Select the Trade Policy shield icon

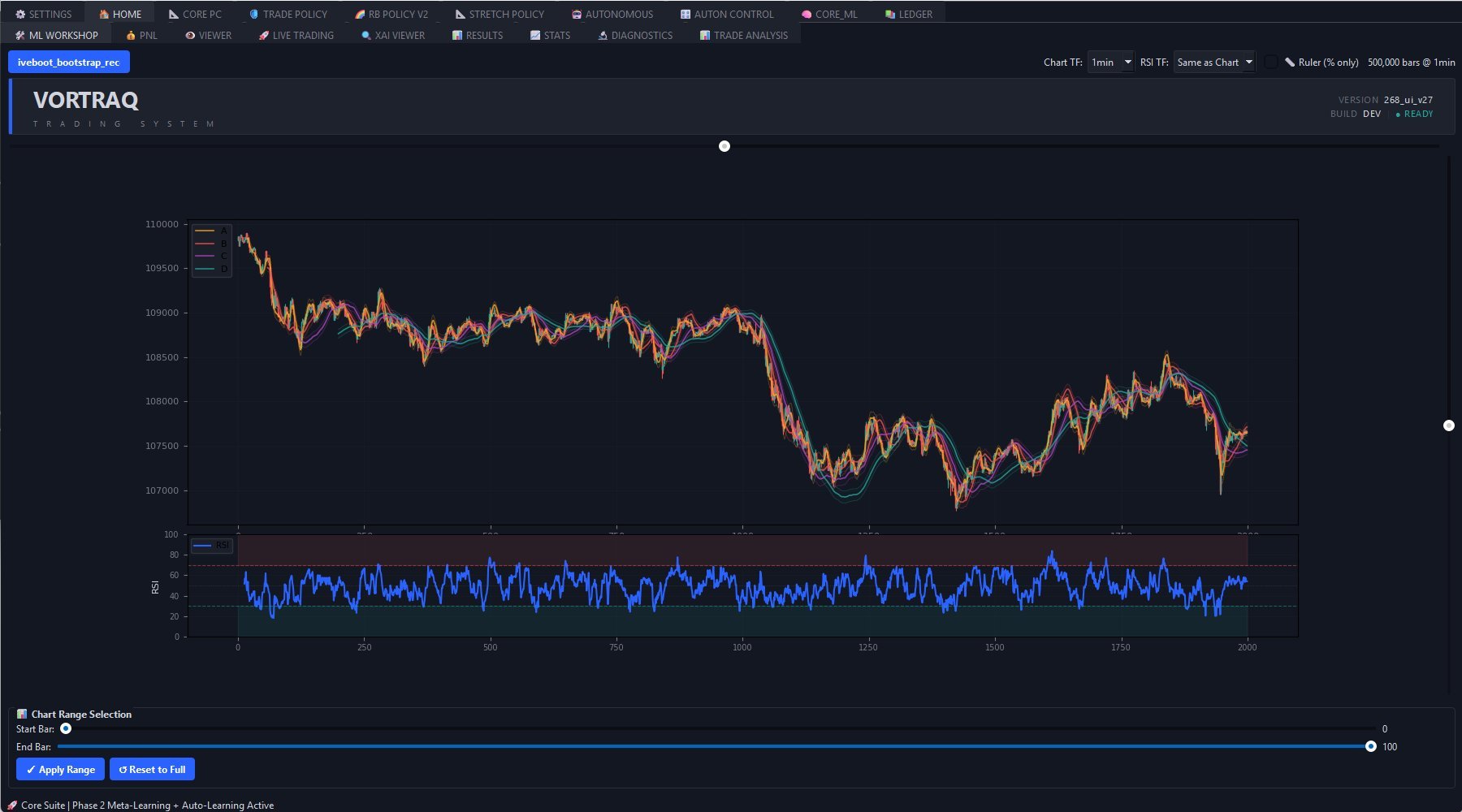pyautogui.click(x=254, y=15)
